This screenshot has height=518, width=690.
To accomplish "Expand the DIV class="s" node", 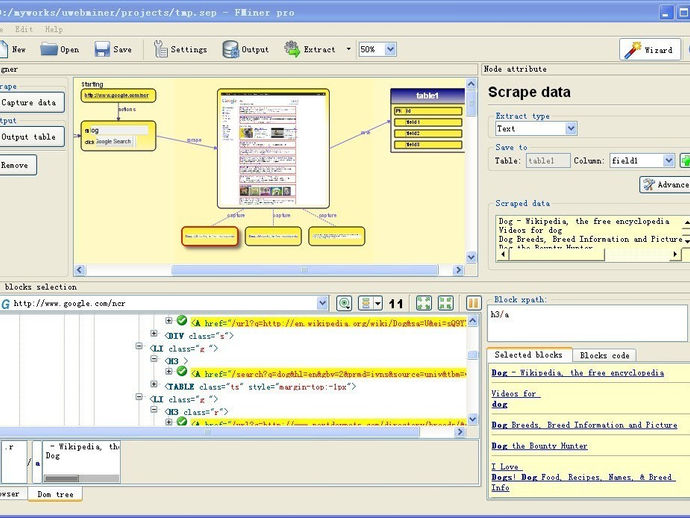I will [x=154, y=334].
